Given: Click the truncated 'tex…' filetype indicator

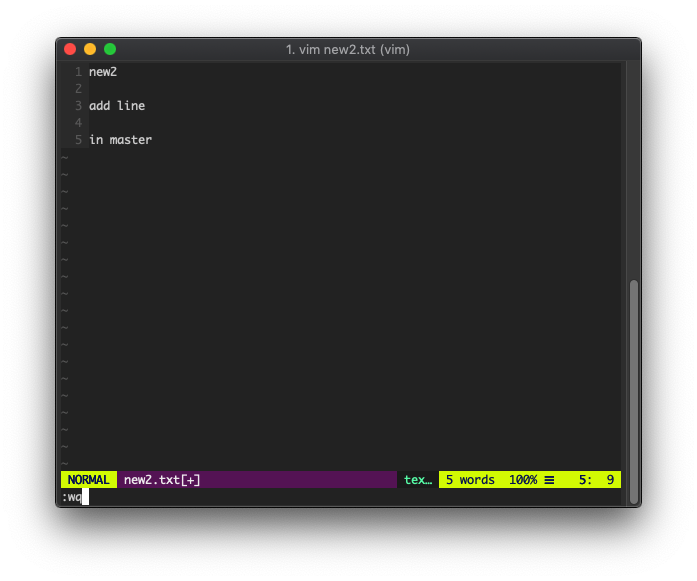Looking at the screenshot, I should pos(418,480).
